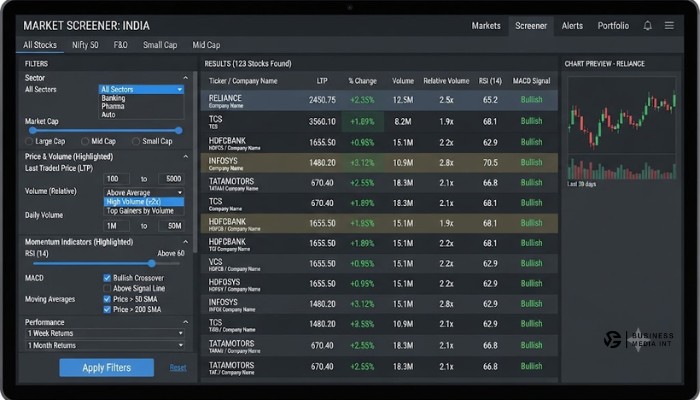Click the Reset link
Viewport: 700px width, 400px height.
tap(178, 368)
